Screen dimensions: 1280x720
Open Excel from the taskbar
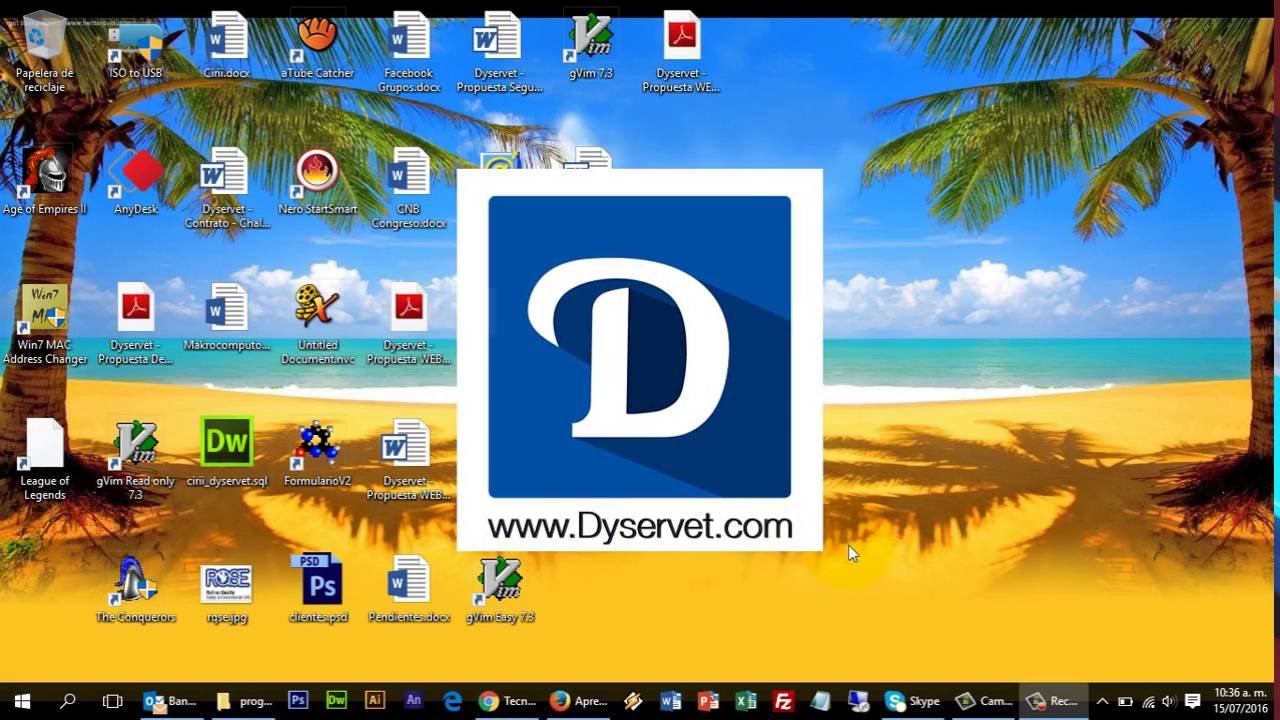point(746,701)
